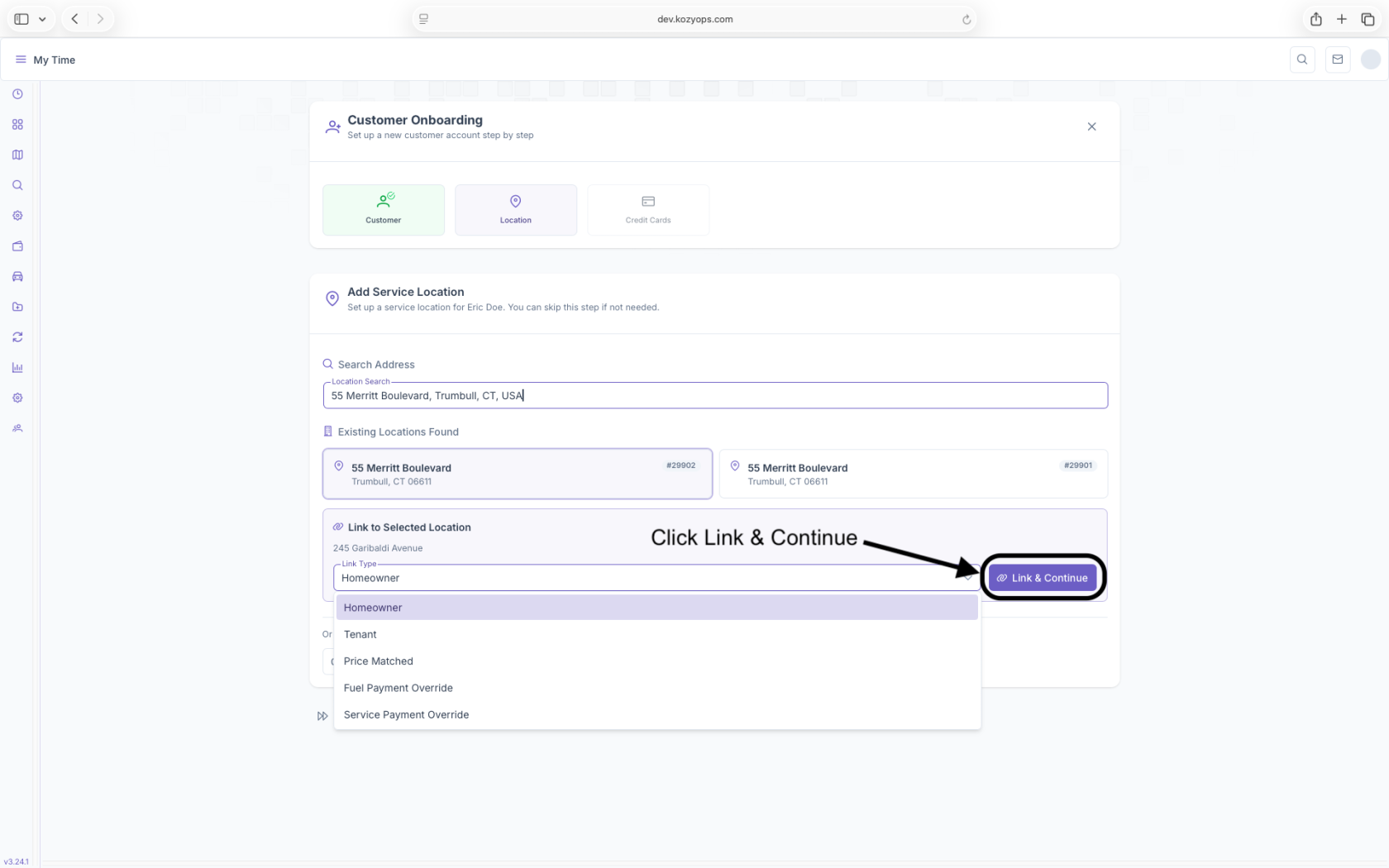Click the mail icon in top bar
The width and height of the screenshot is (1389, 868).
click(x=1337, y=60)
